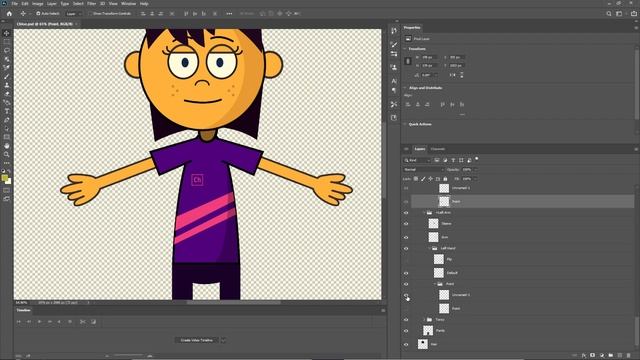Open the Character panel icon
This screenshot has height=360, width=640.
(393, 81)
